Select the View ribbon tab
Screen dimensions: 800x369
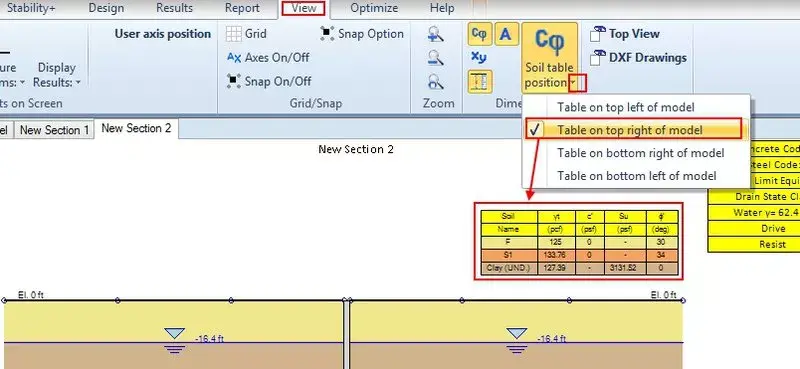[x=304, y=8]
